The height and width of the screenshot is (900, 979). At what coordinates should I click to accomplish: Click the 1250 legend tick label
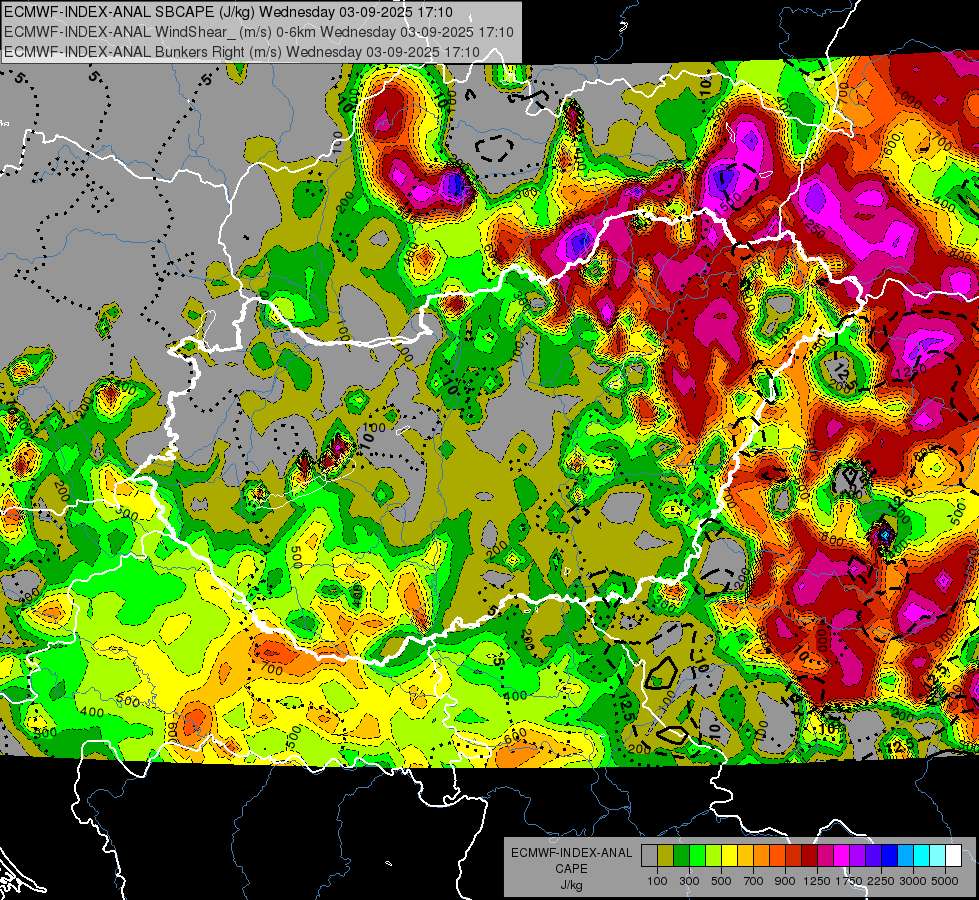click(818, 881)
